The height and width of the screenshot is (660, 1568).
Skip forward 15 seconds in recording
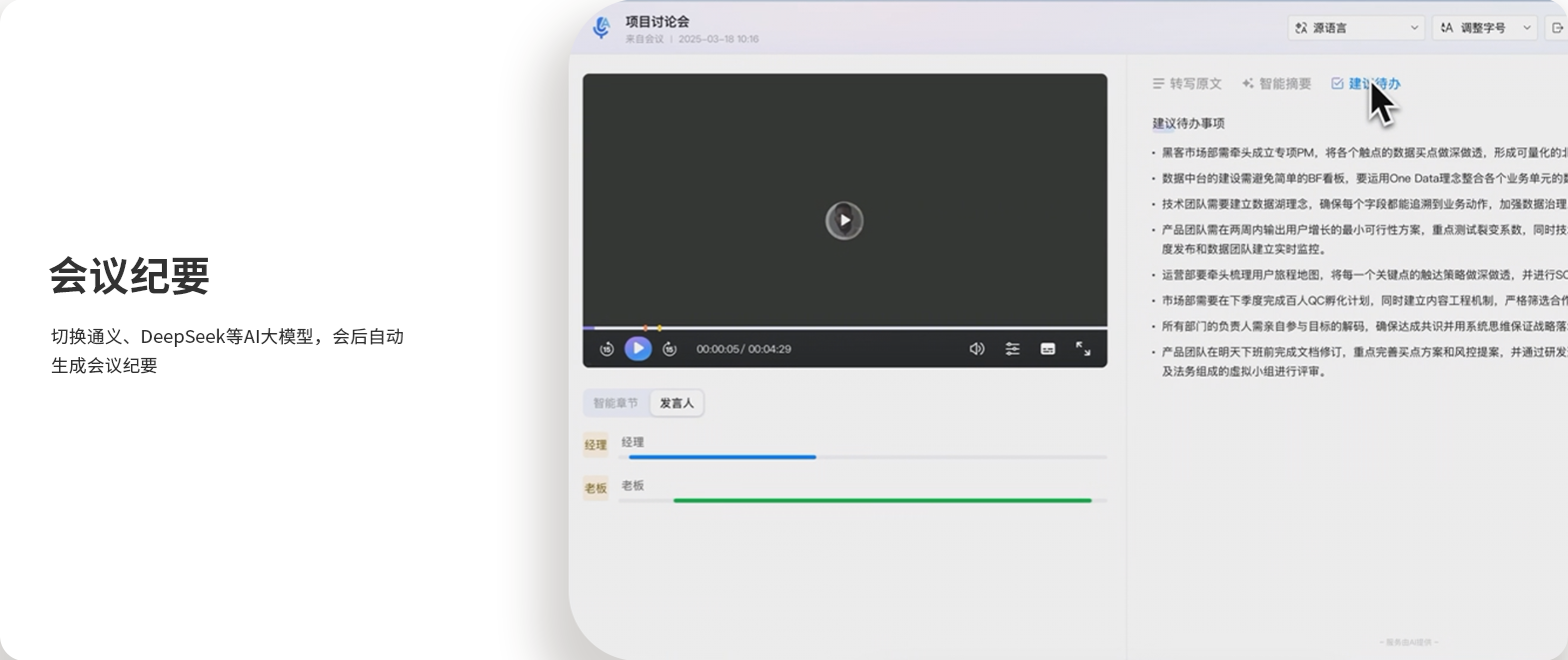point(670,349)
